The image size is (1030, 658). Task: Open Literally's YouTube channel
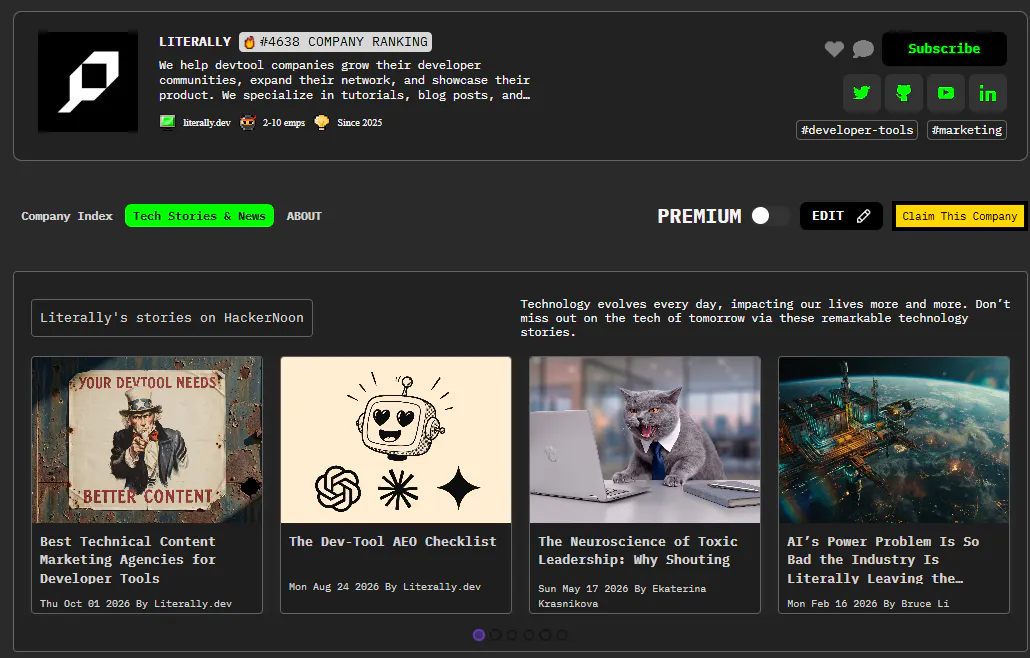click(945, 93)
